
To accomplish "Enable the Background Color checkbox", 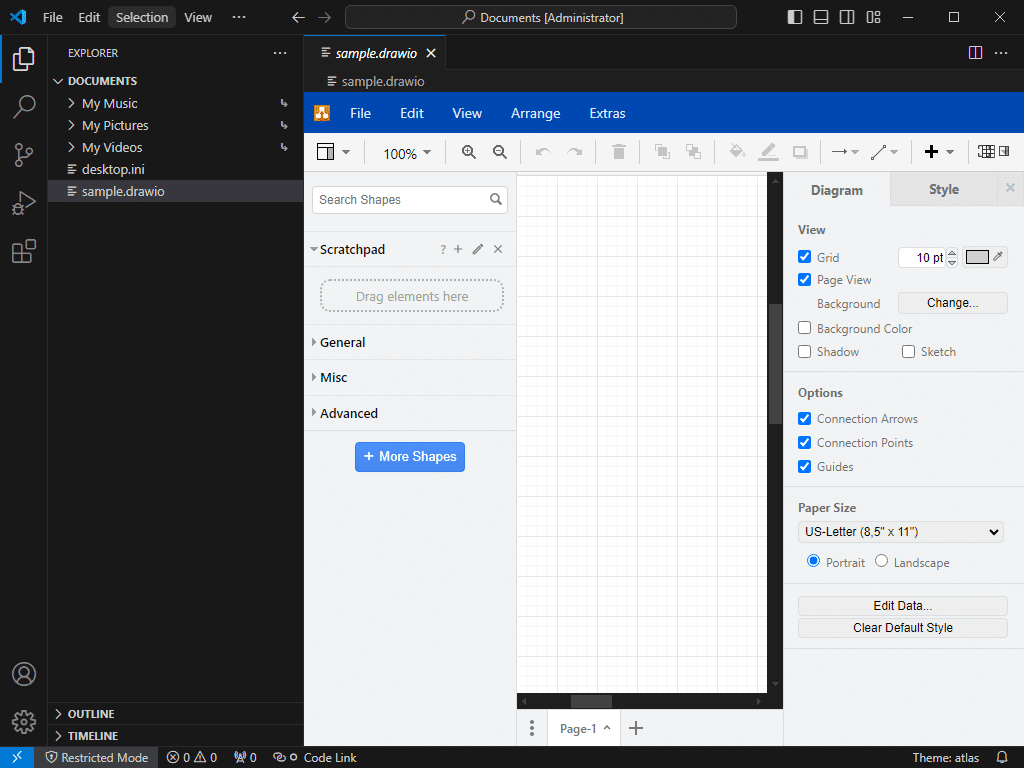I will coord(805,328).
